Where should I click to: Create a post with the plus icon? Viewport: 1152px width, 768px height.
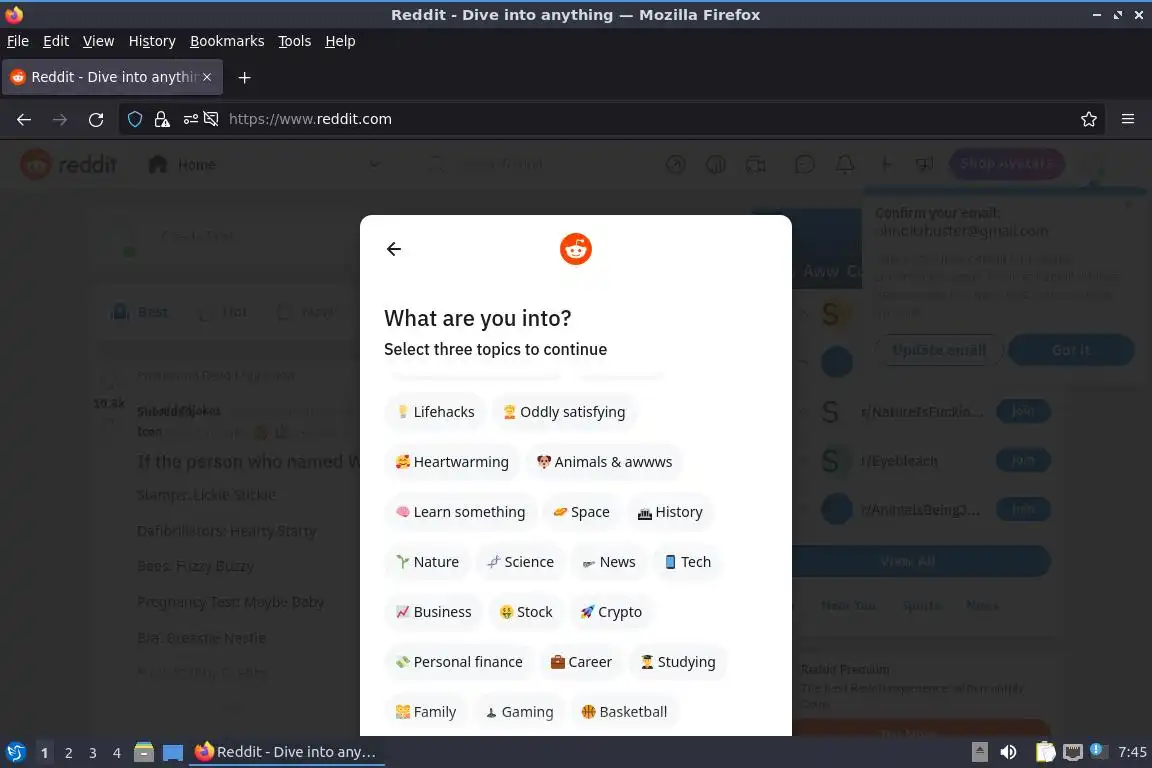tap(885, 165)
